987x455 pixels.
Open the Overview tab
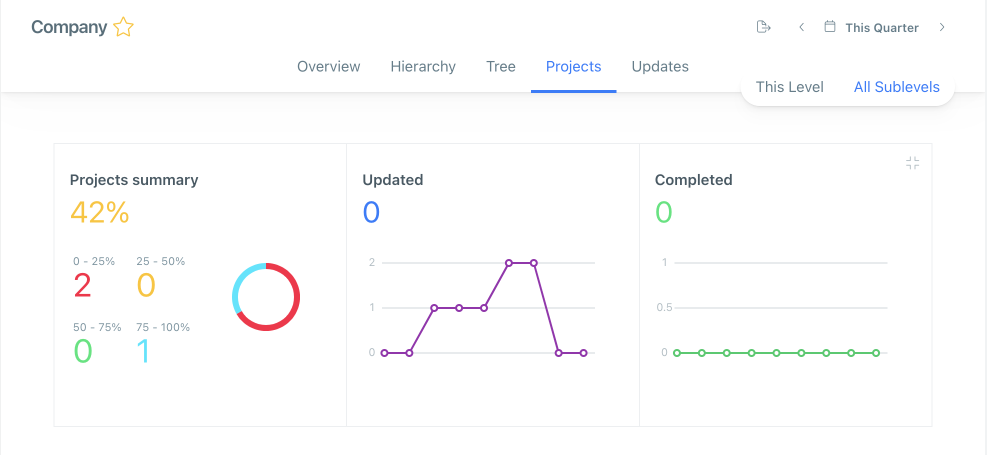click(328, 67)
